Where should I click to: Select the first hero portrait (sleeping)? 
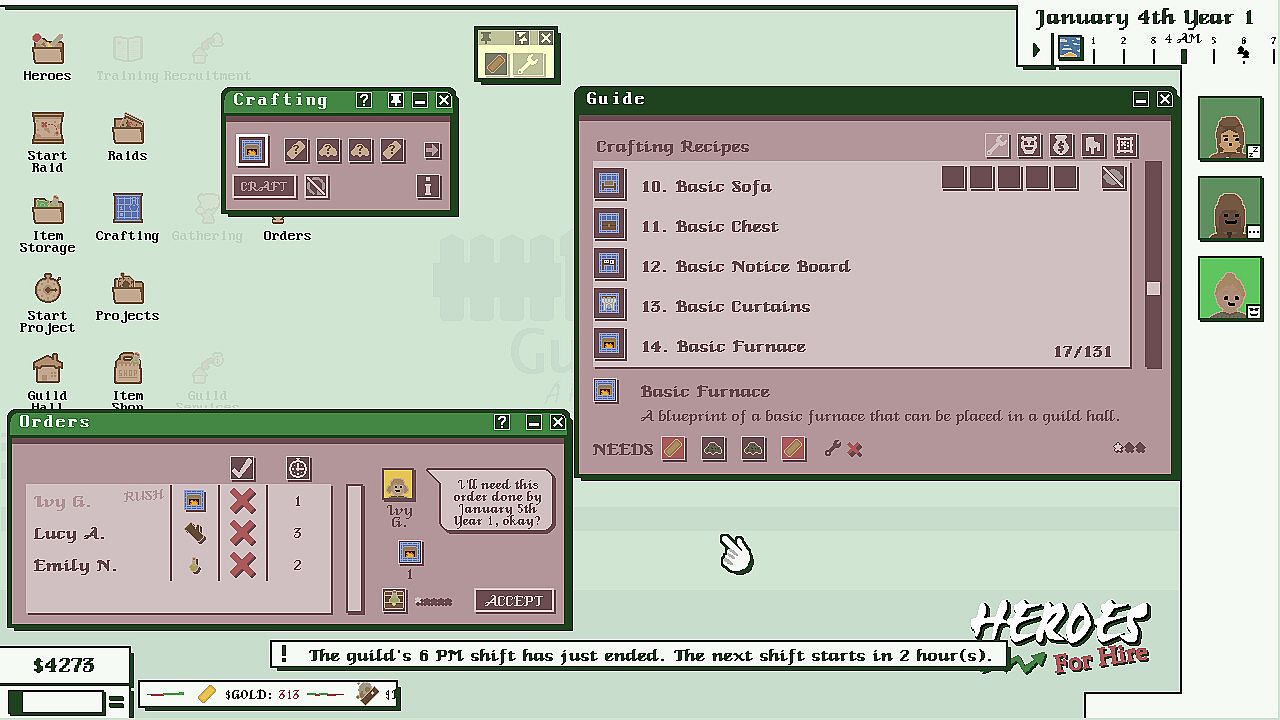(x=1230, y=129)
